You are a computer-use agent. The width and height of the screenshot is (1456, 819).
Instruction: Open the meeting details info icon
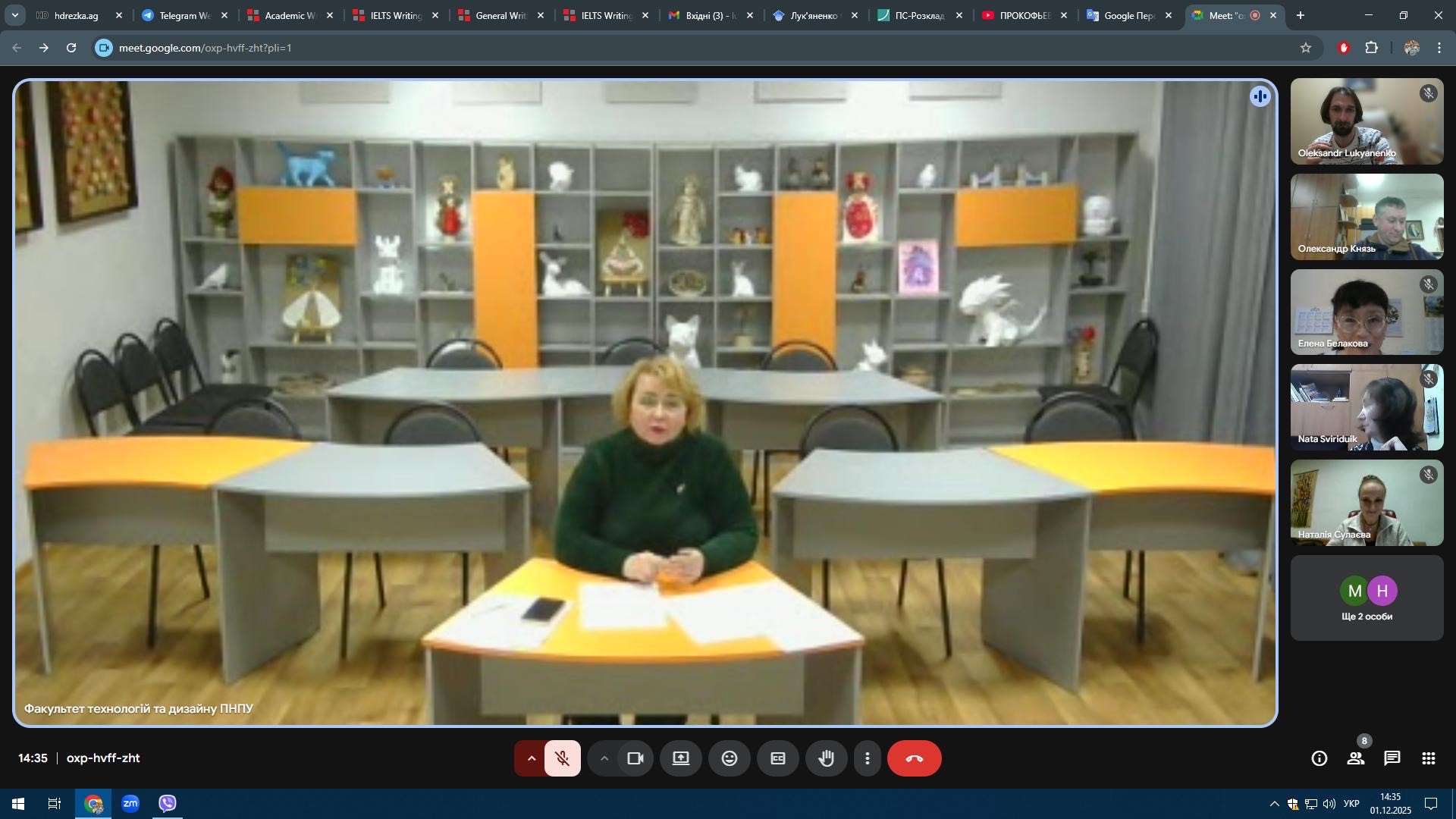point(1319,758)
